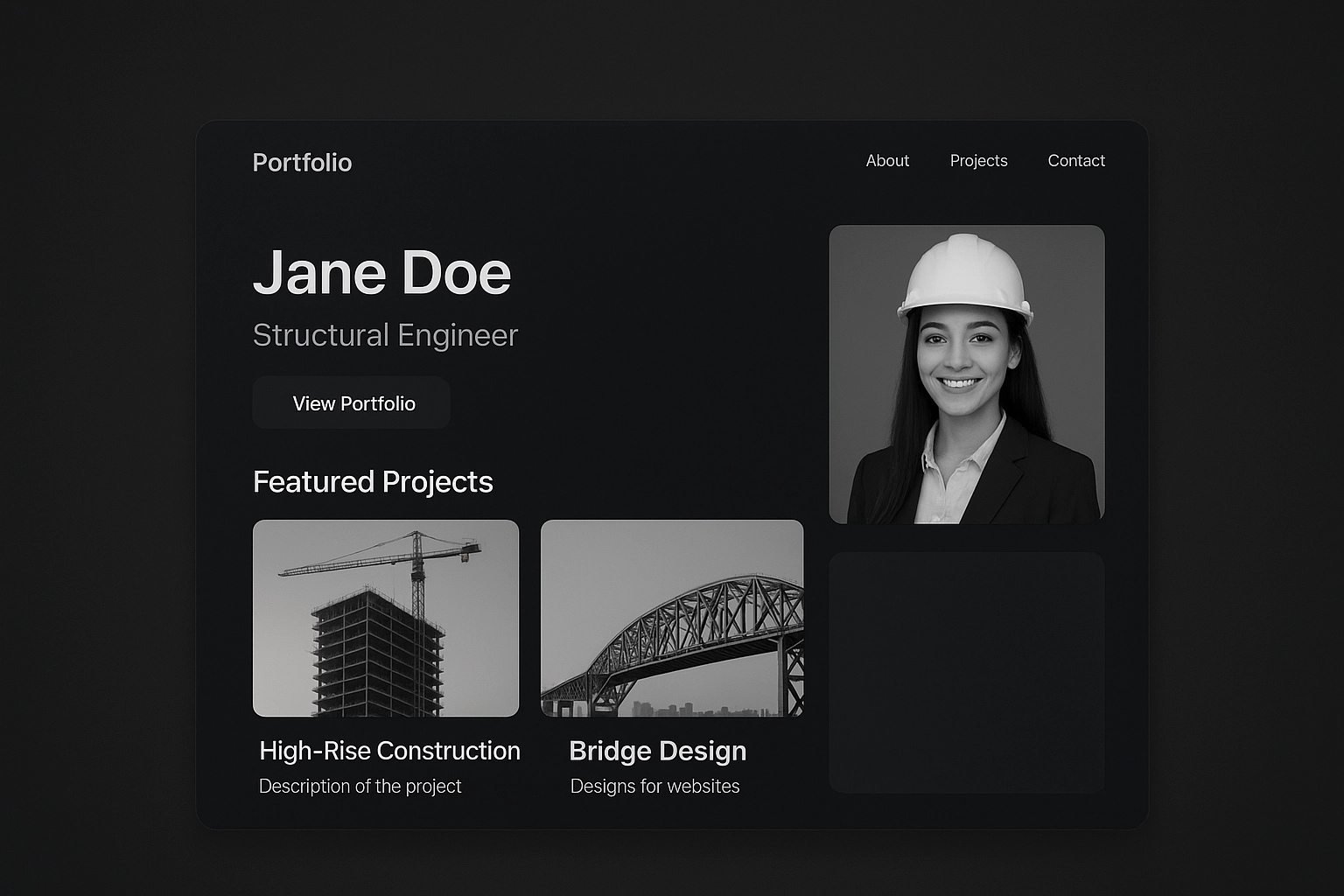Click the engineer profile photo
This screenshot has width=1344, height=896.
966,374
